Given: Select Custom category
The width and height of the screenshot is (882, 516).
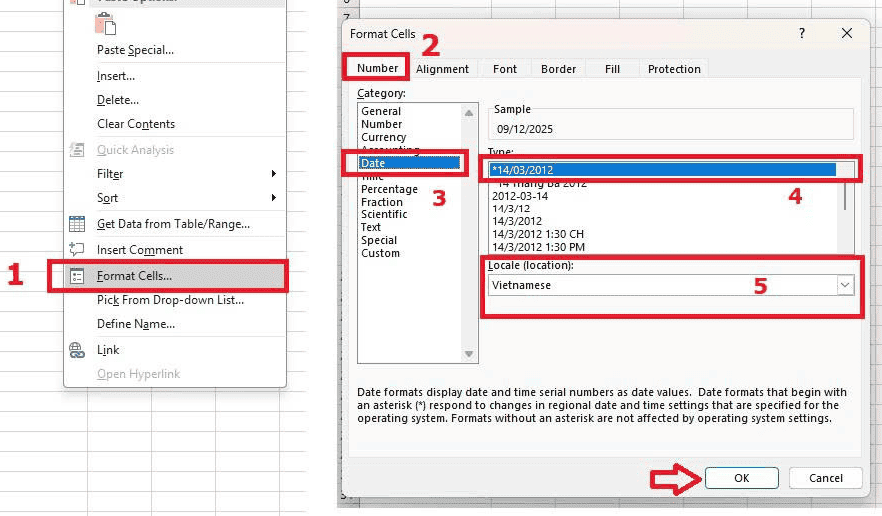Looking at the screenshot, I should point(380,253).
